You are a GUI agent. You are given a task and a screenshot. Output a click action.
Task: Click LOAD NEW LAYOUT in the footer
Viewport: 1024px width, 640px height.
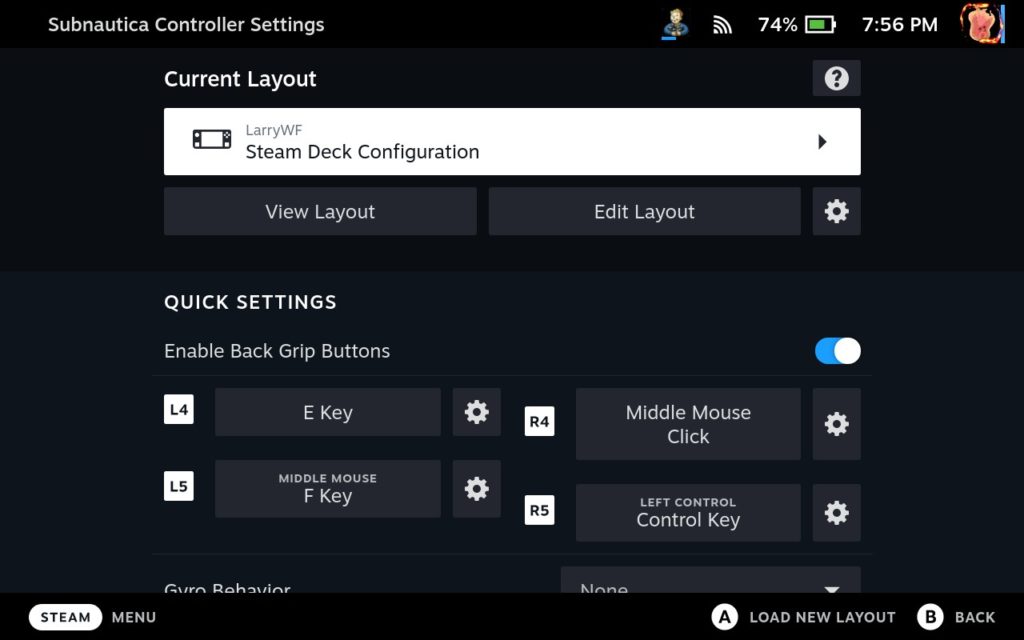click(x=822, y=617)
